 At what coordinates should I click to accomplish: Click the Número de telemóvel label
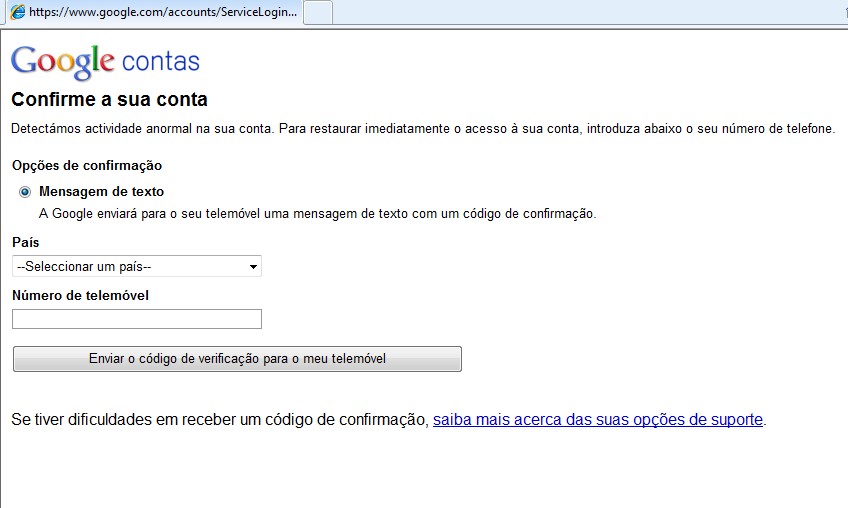click(80, 295)
